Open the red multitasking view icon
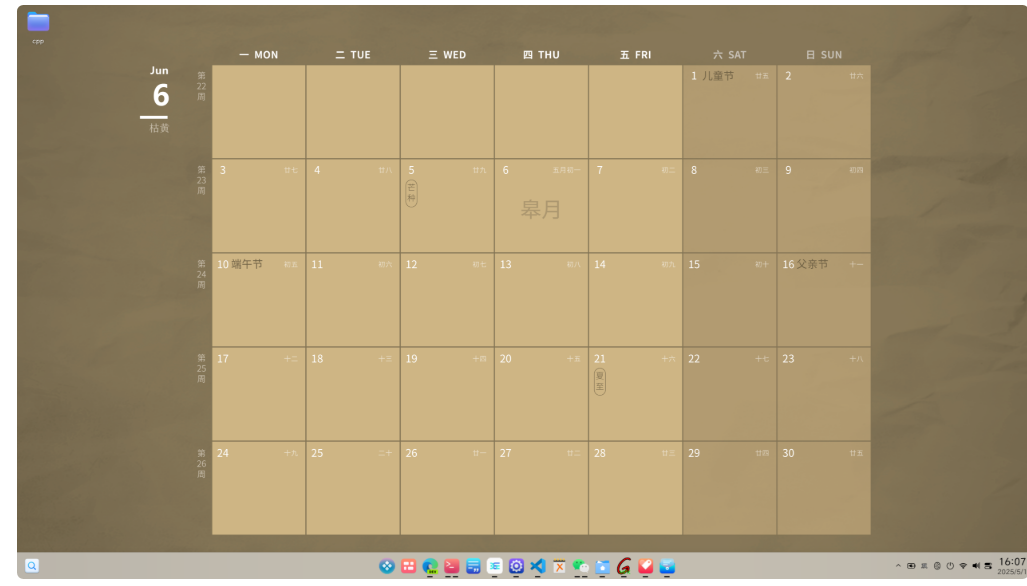The width and height of the screenshot is (1027, 586). 409,566
